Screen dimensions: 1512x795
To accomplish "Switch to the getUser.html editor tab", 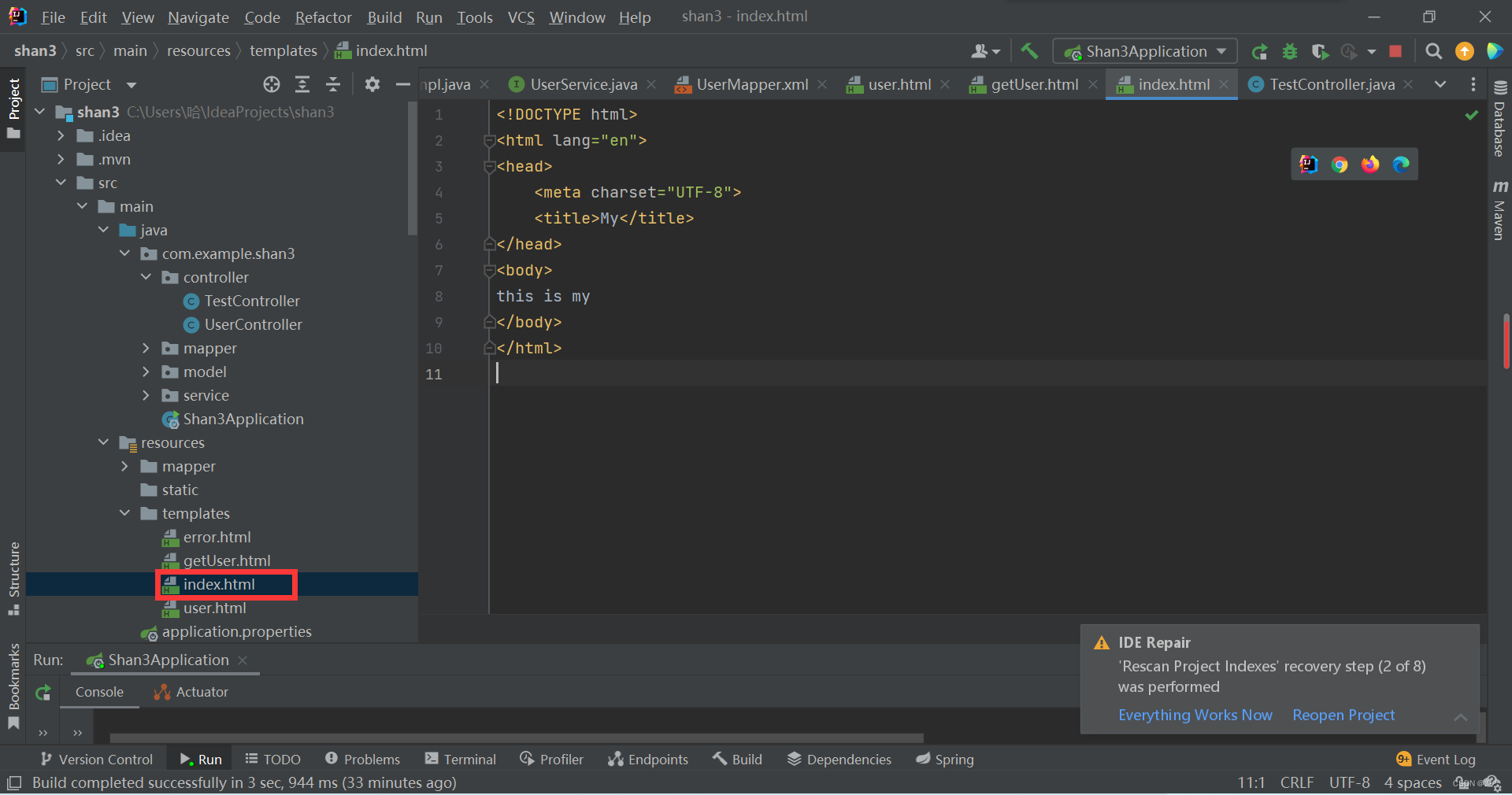I will [x=1025, y=84].
